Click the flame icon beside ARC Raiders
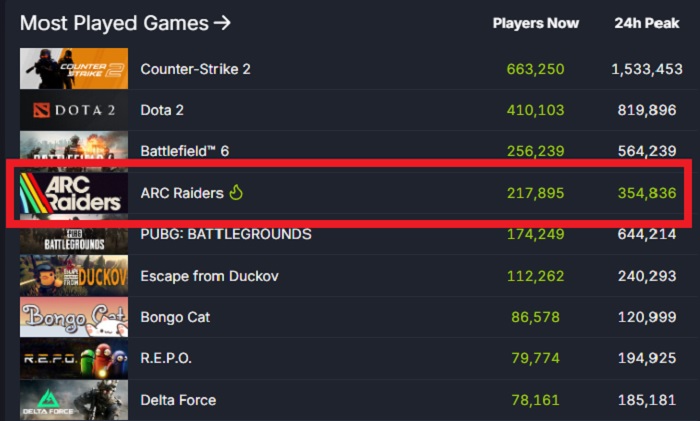The image size is (700, 421). pos(236,193)
